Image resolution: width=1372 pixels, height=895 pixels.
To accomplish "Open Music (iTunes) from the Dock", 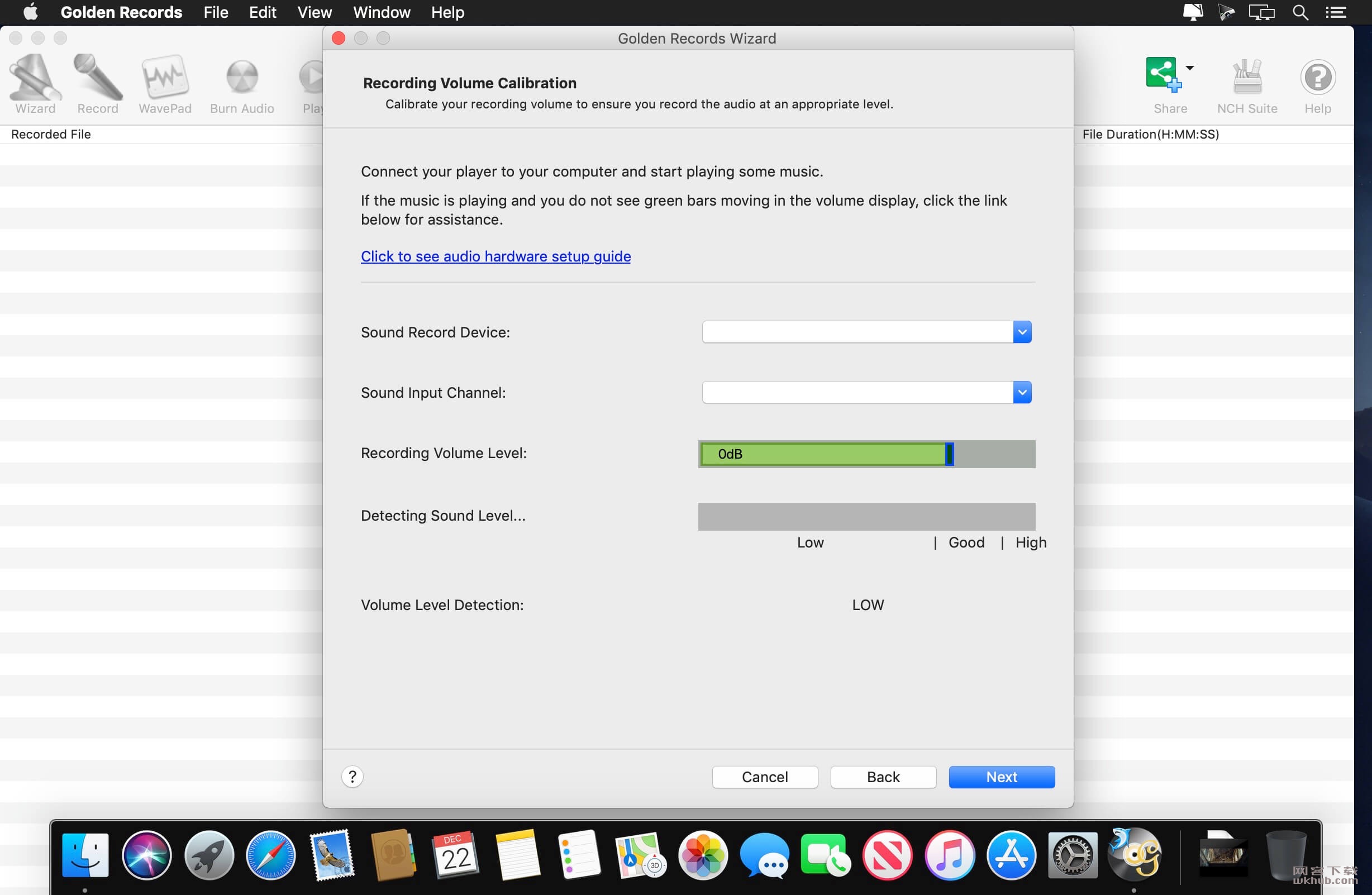I will point(950,855).
